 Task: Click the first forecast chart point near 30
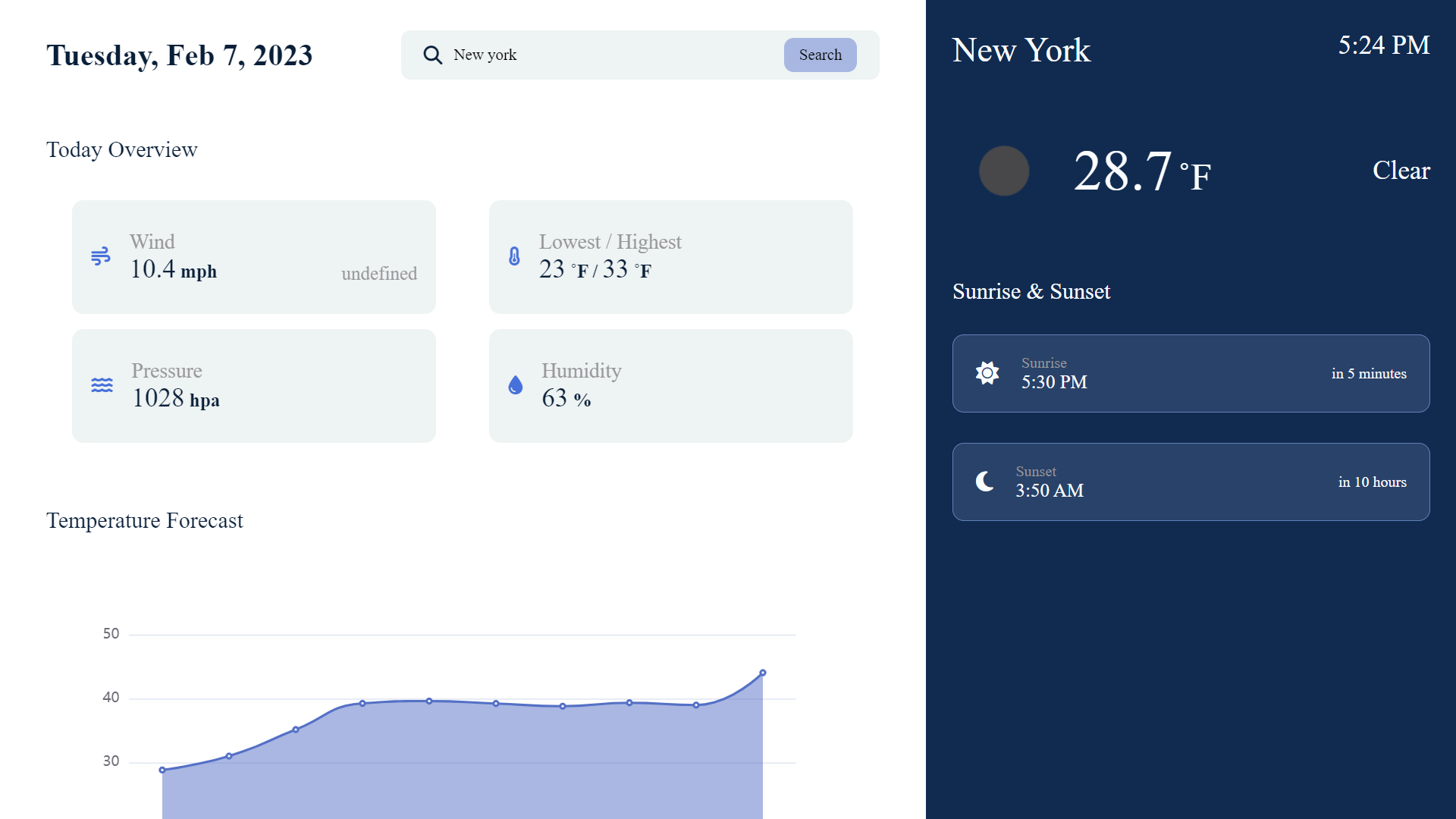point(162,770)
